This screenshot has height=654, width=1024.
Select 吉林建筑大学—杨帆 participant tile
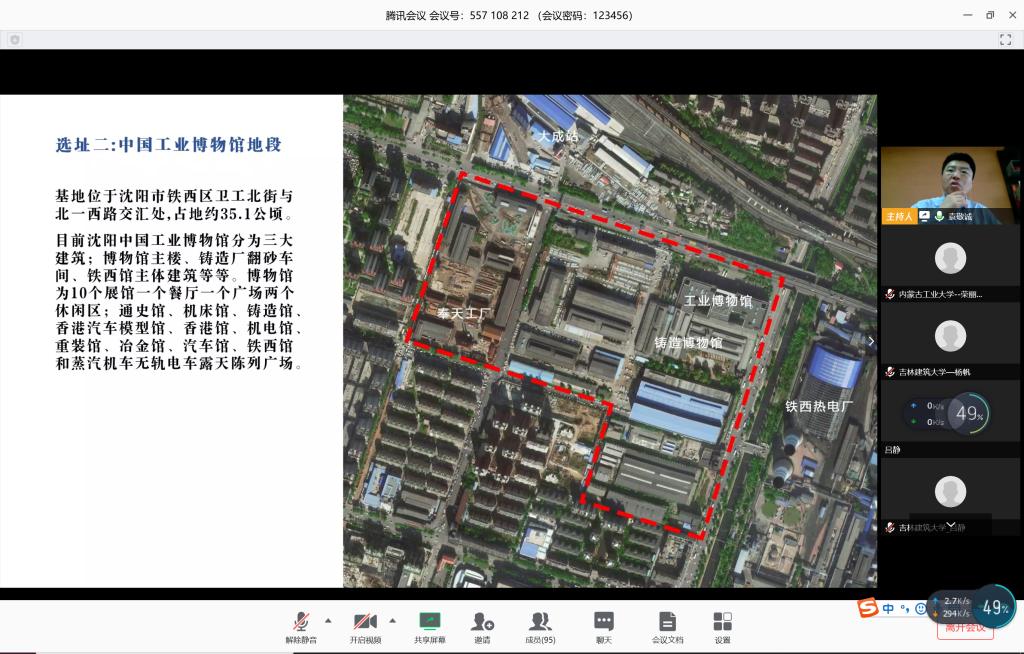point(949,341)
